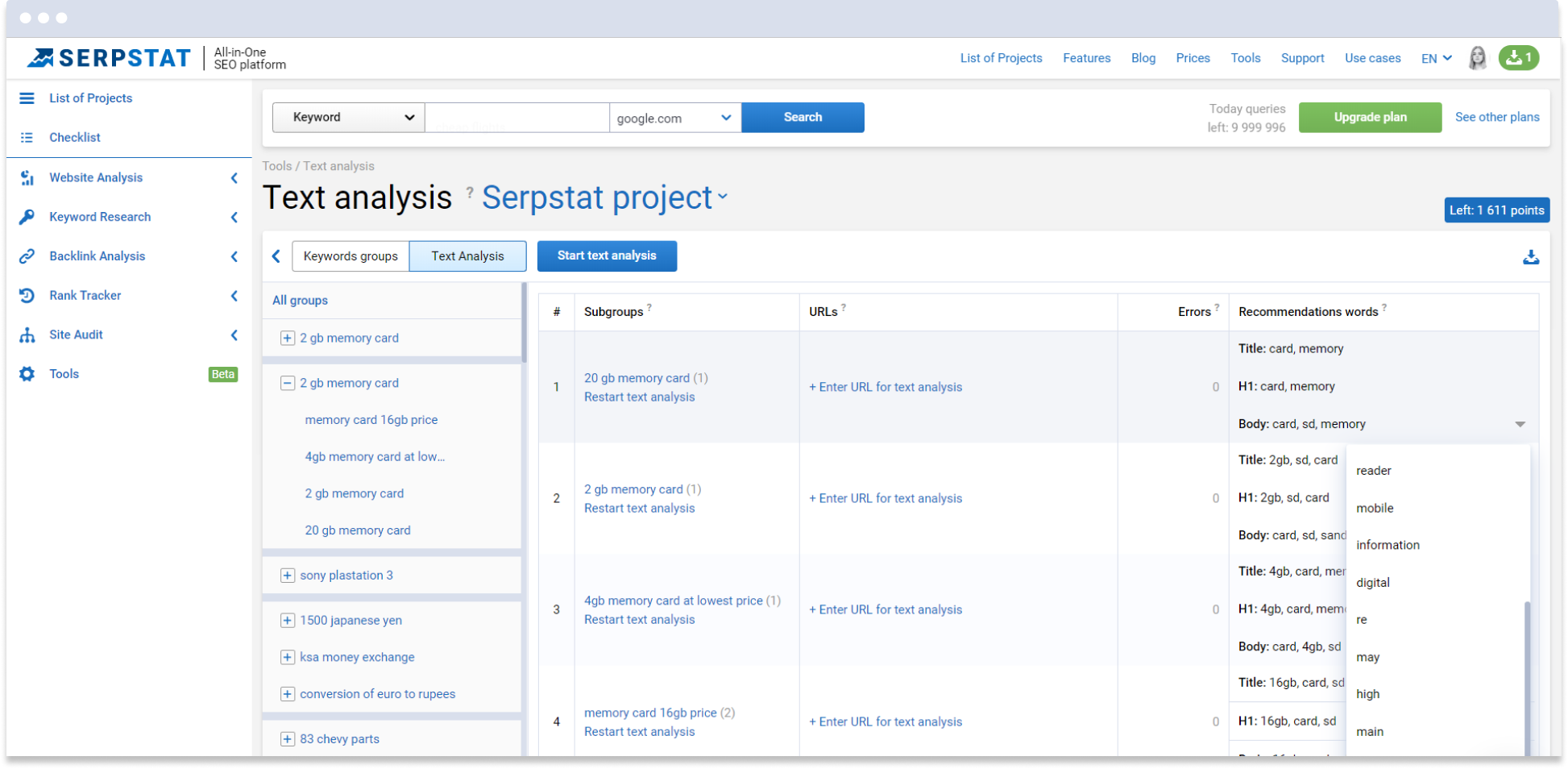This screenshot has width=1568, height=769.
Task: Expand the sony plastation 3 group
Action: coord(287,576)
